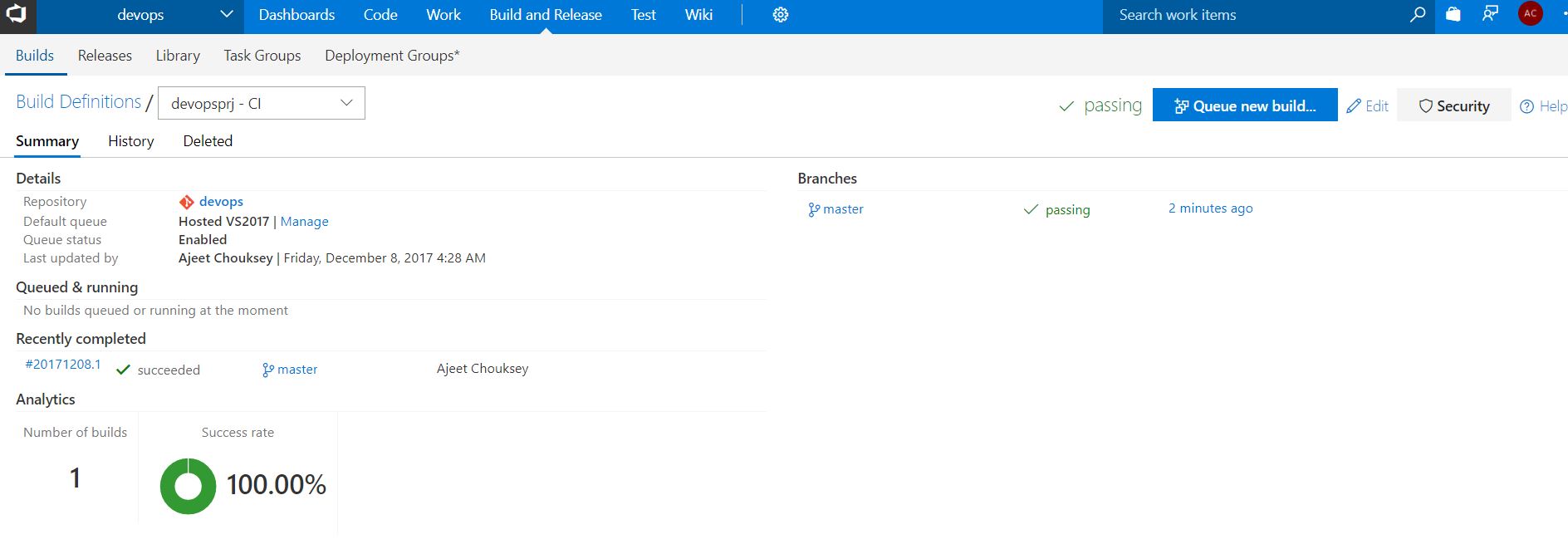Open the feedback chat icon
The image size is (1568, 544).
click(1491, 14)
